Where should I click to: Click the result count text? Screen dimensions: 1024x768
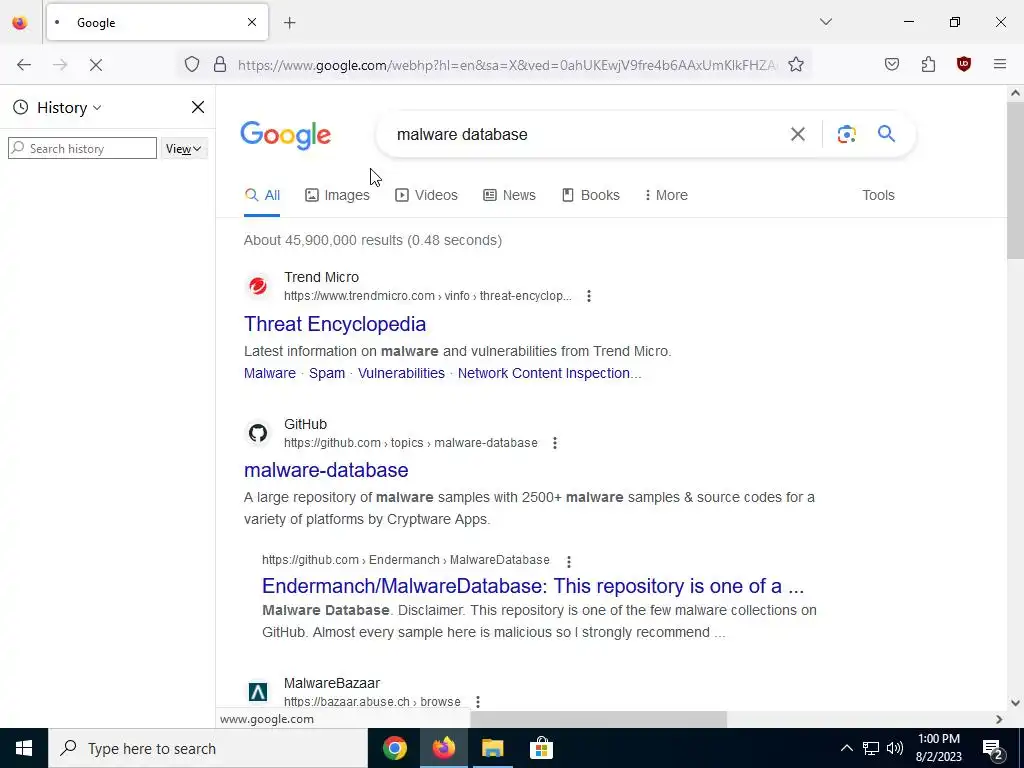373,240
